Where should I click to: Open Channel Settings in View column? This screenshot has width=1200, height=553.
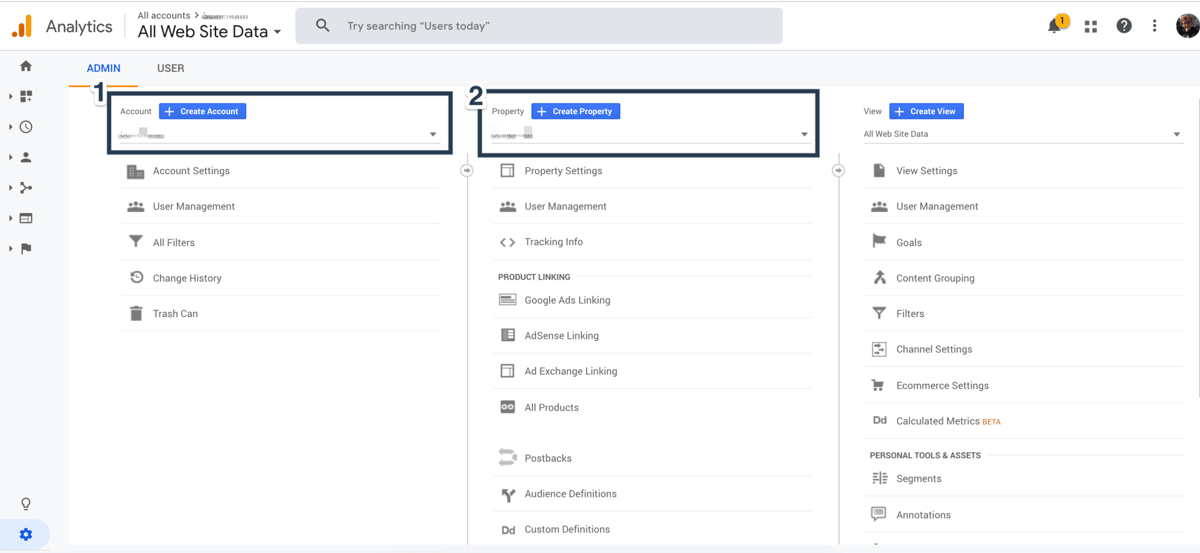[x=934, y=349]
